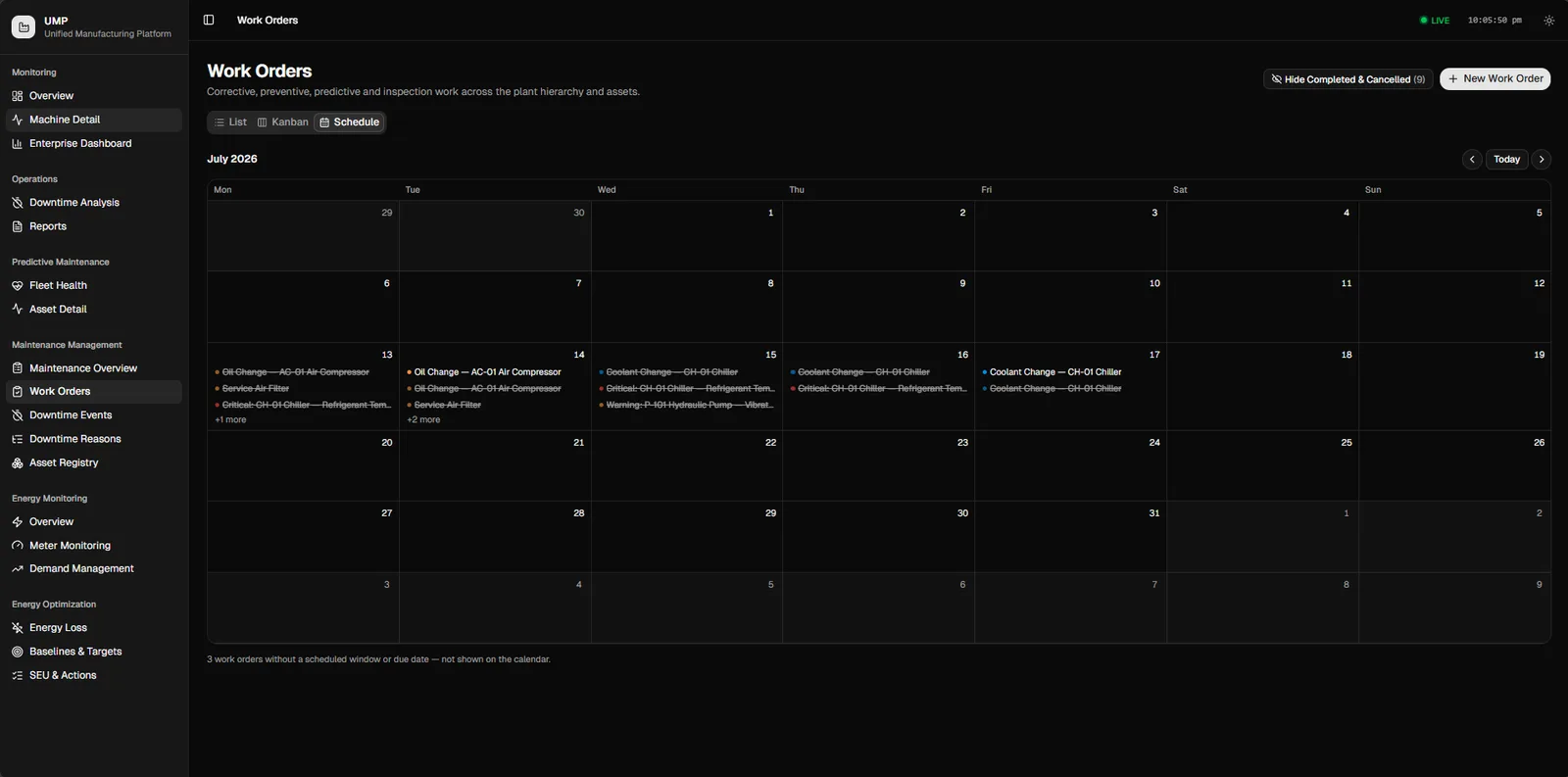Go to next month with right chevron
The height and width of the screenshot is (777, 1568).
[1542, 160]
